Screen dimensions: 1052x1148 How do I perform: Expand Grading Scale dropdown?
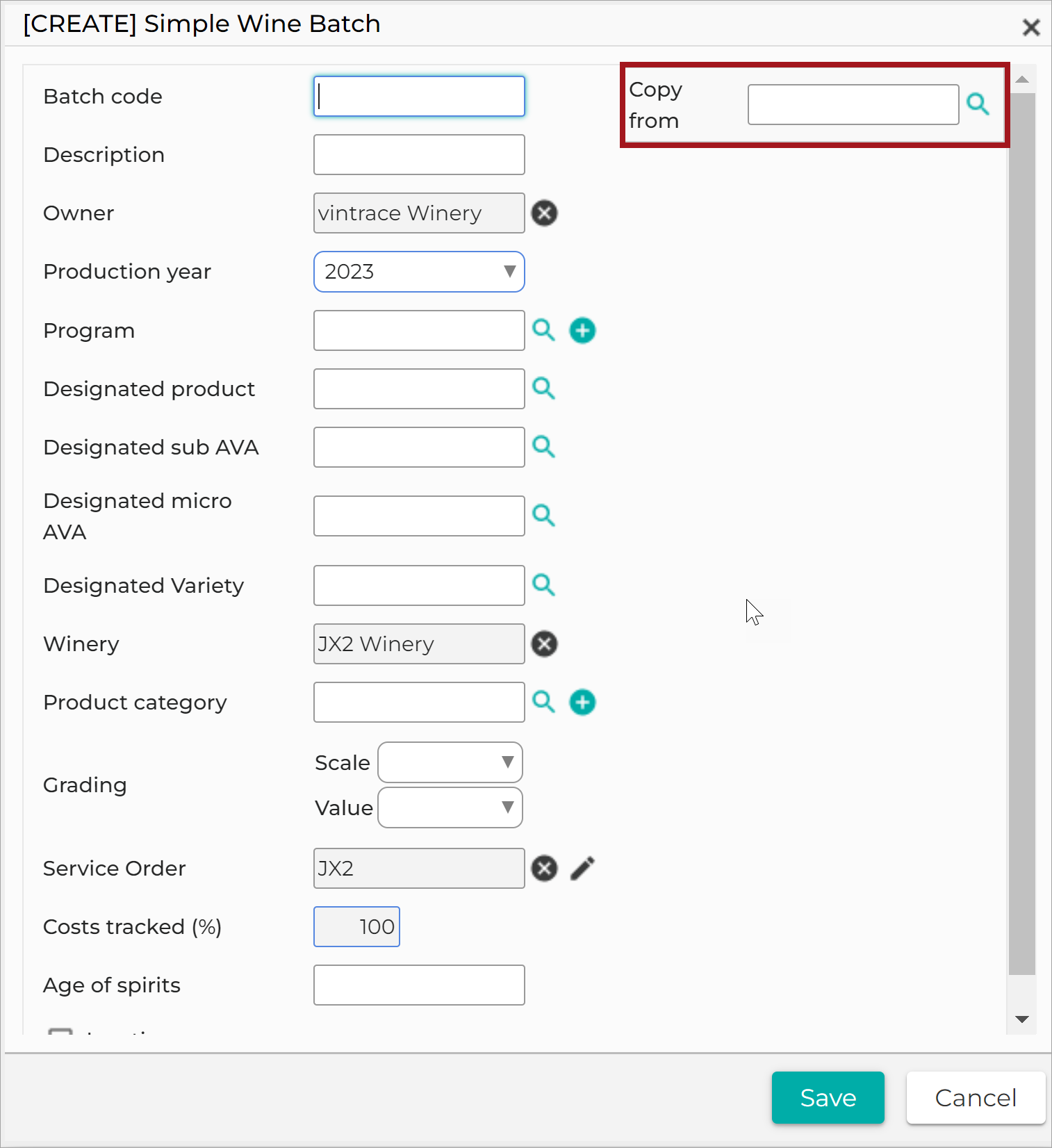point(450,762)
